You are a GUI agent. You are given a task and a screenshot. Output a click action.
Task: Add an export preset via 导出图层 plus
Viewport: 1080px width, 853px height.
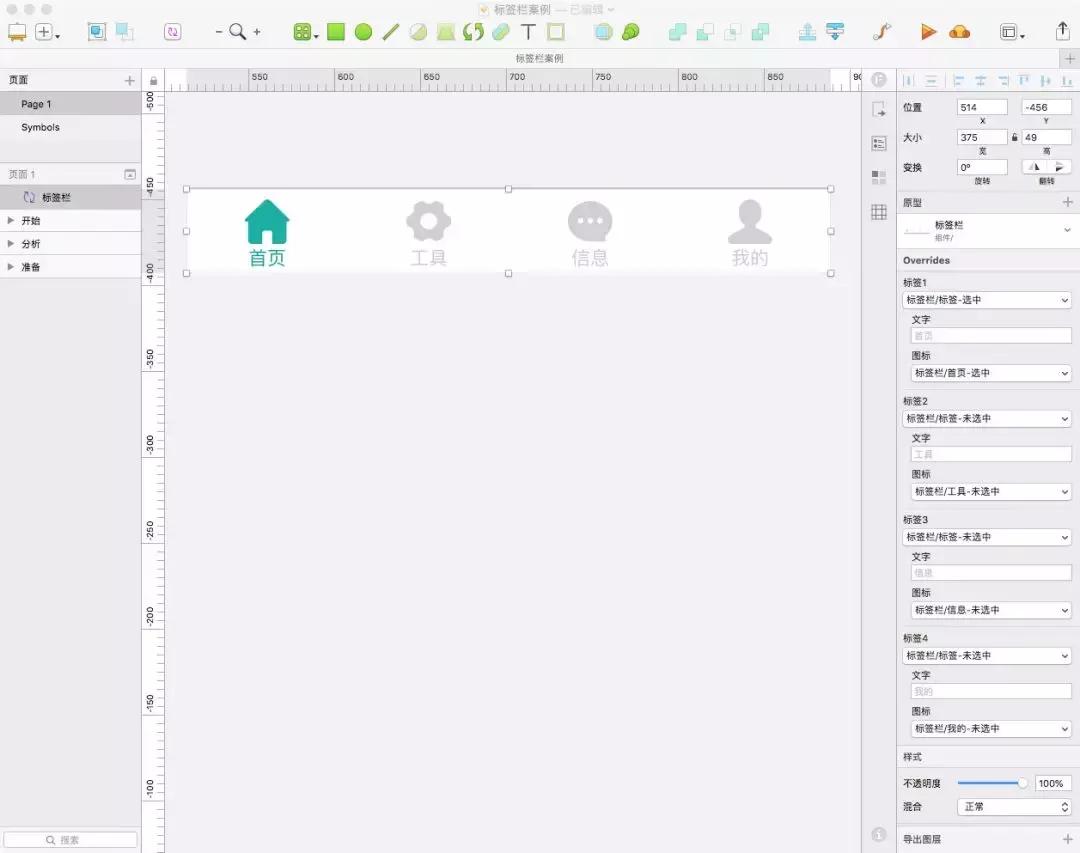pos(1068,839)
